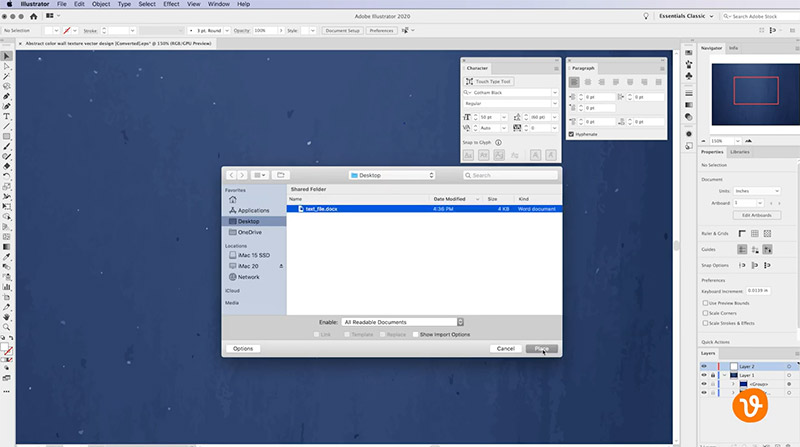This screenshot has width=800, height=447.
Task: Toggle visibility of Layer 2
Action: coord(704,366)
